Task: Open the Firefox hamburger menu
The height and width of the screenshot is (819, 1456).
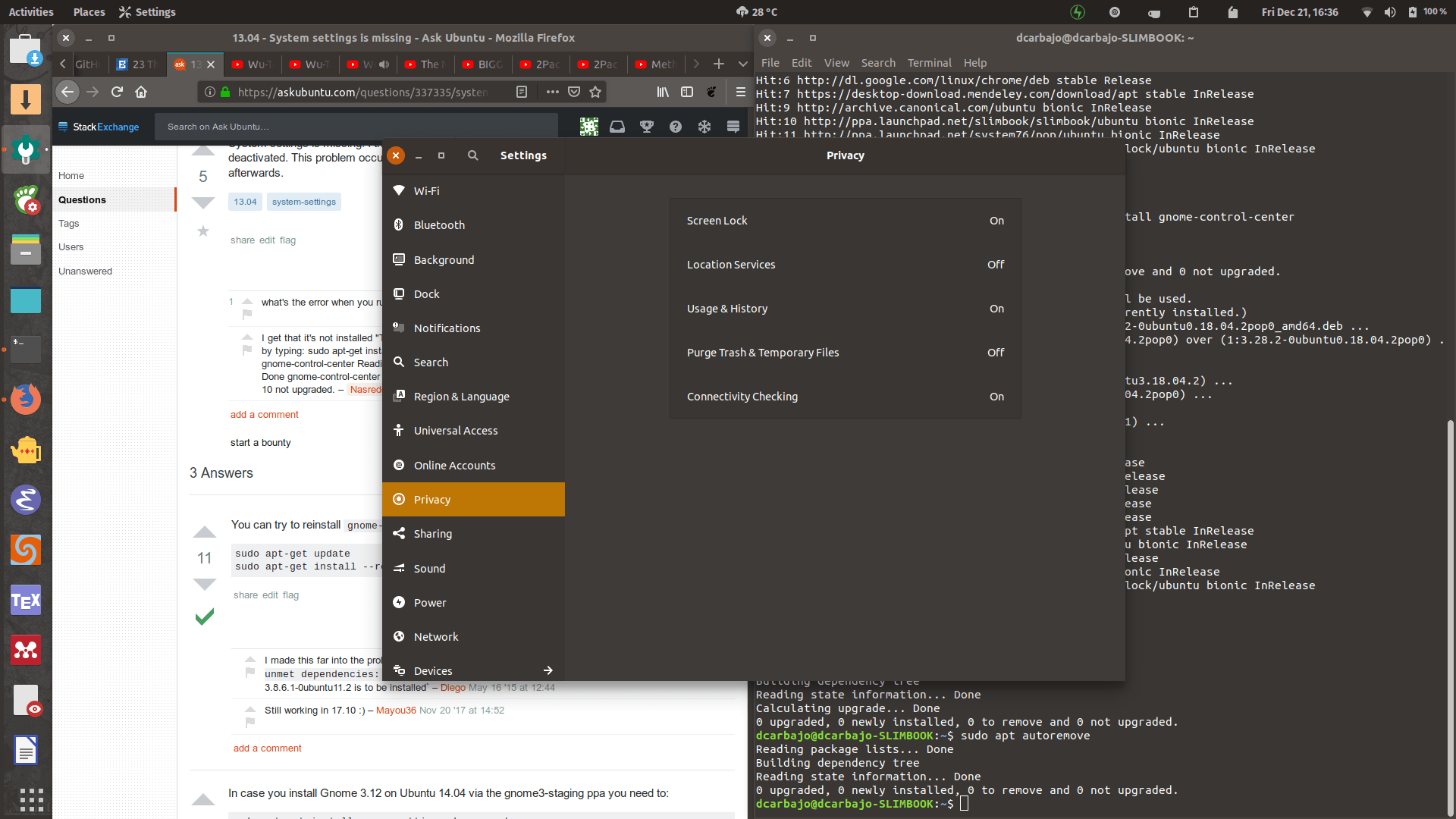Action: pyautogui.click(x=740, y=92)
